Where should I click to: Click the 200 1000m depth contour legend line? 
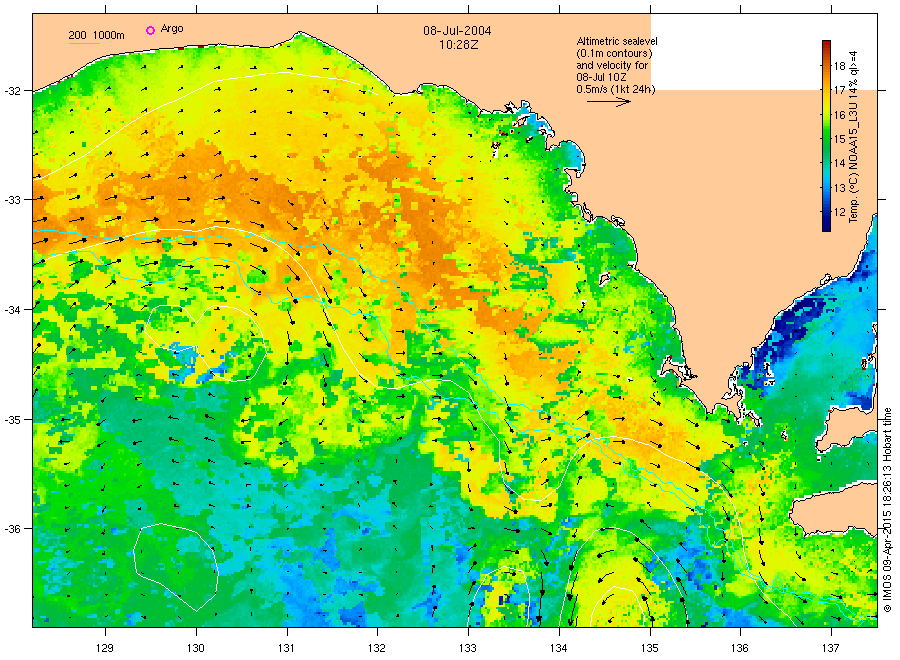click(x=96, y=43)
